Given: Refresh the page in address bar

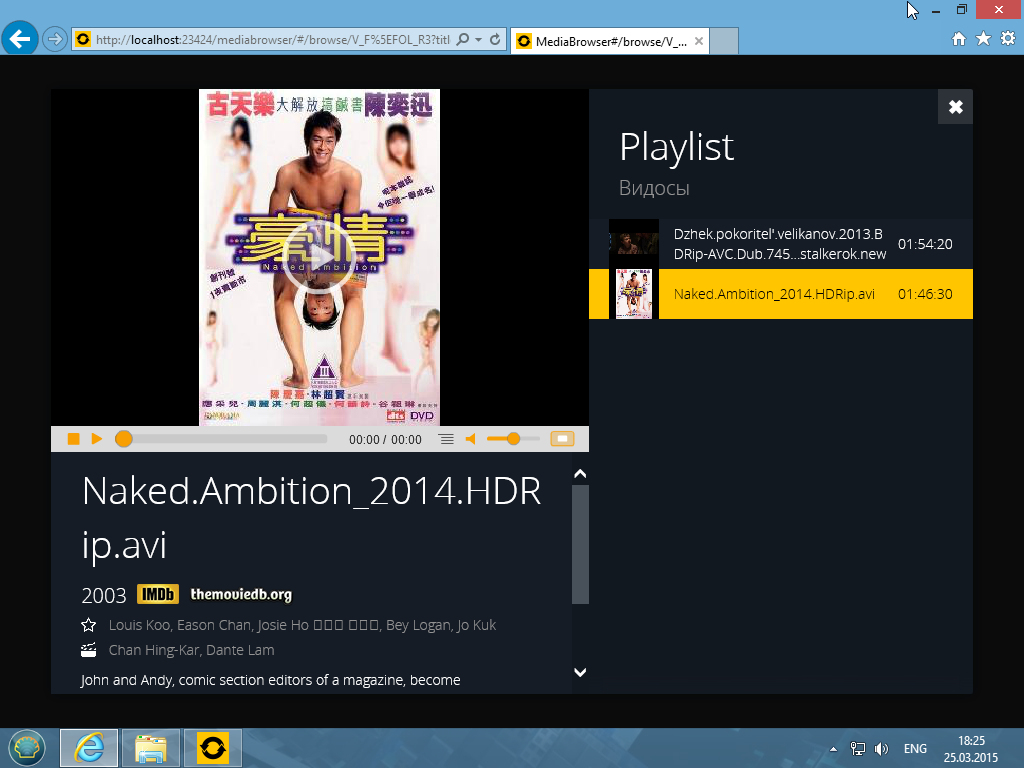Looking at the screenshot, I should [495, 40].
